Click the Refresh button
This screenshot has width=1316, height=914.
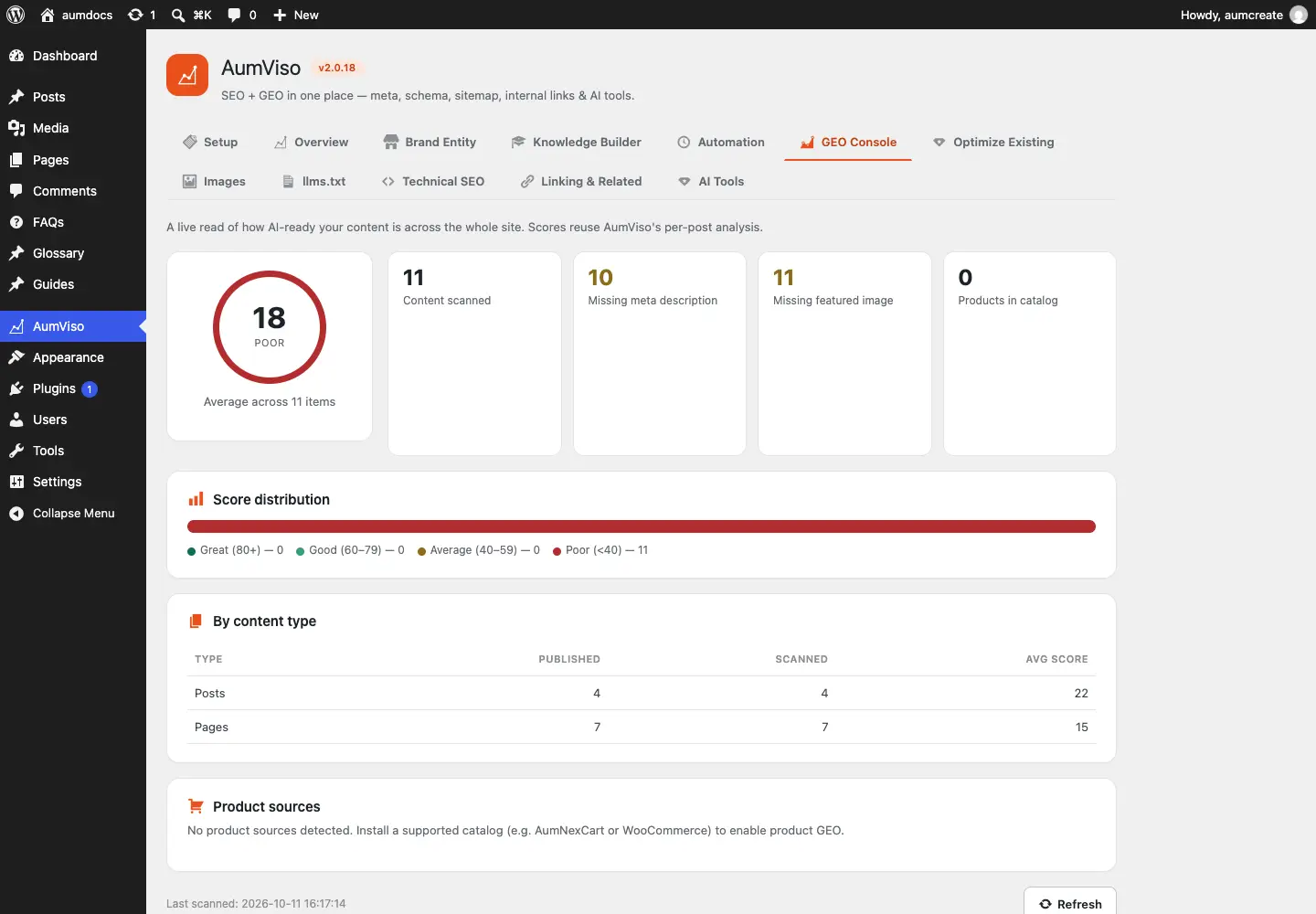[x=1070, y=903]
